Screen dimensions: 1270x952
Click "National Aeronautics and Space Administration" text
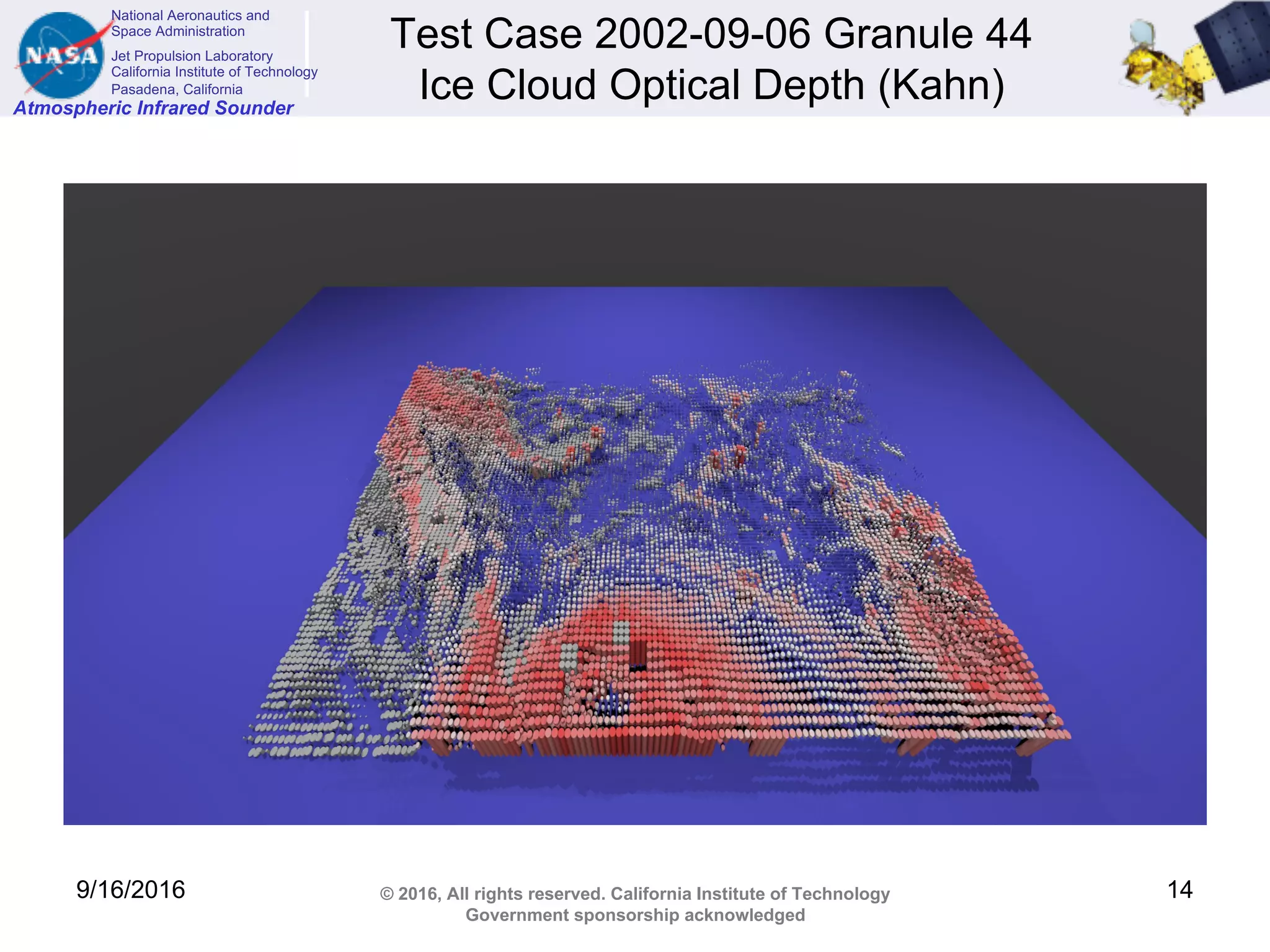click(190, 24)
